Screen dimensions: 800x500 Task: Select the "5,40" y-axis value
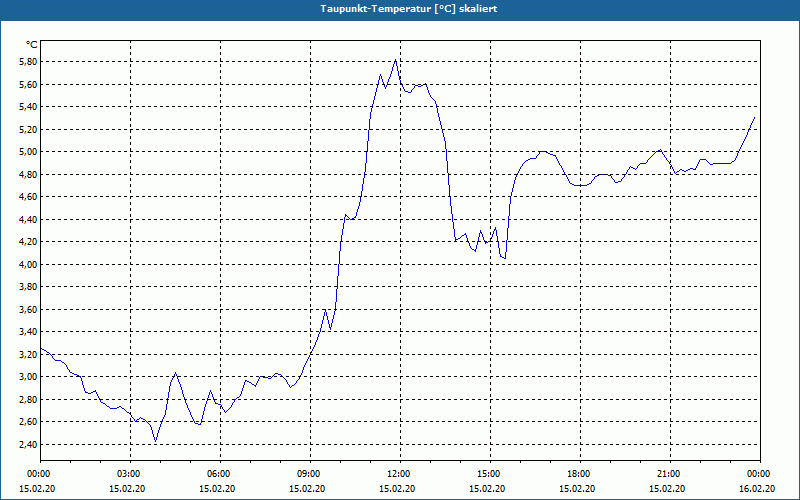(x=29, y=107)
